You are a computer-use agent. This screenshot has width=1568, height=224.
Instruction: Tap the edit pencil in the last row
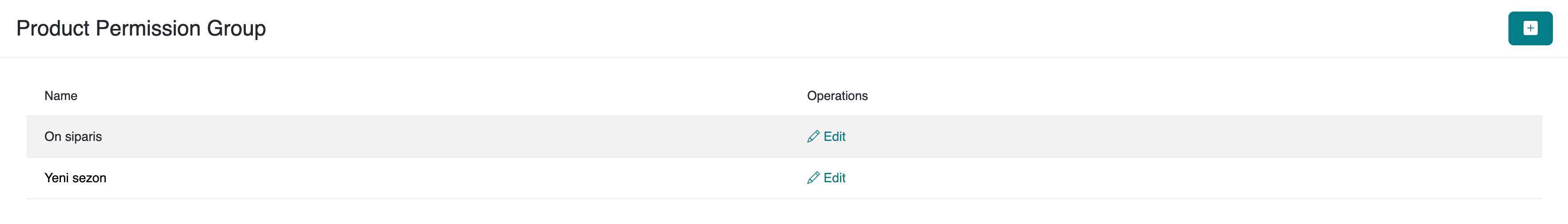pyautogui.click(x=812, y=178)
